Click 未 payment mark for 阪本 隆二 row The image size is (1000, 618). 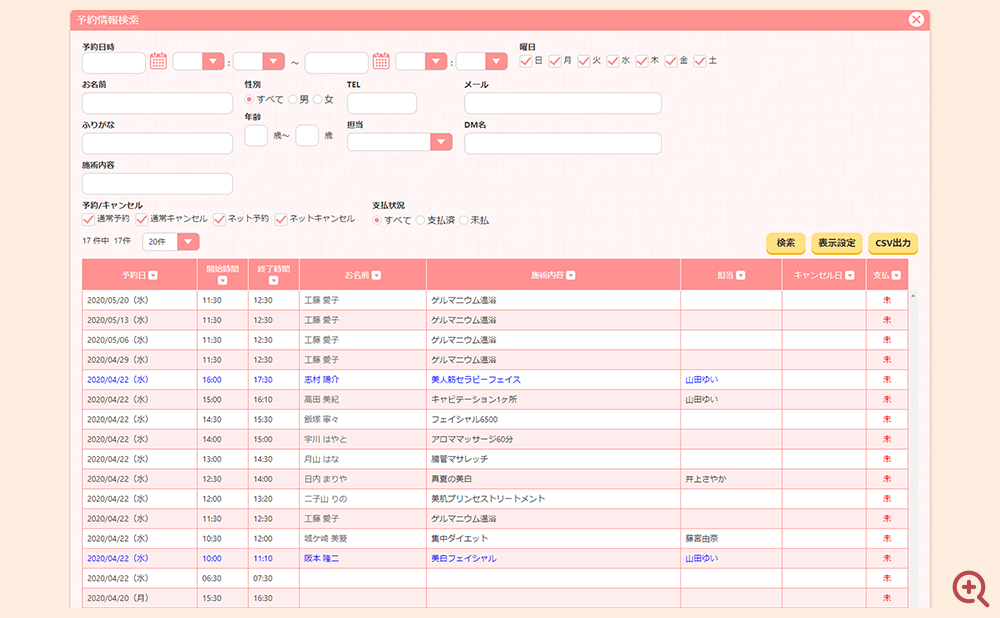[886, 559]
